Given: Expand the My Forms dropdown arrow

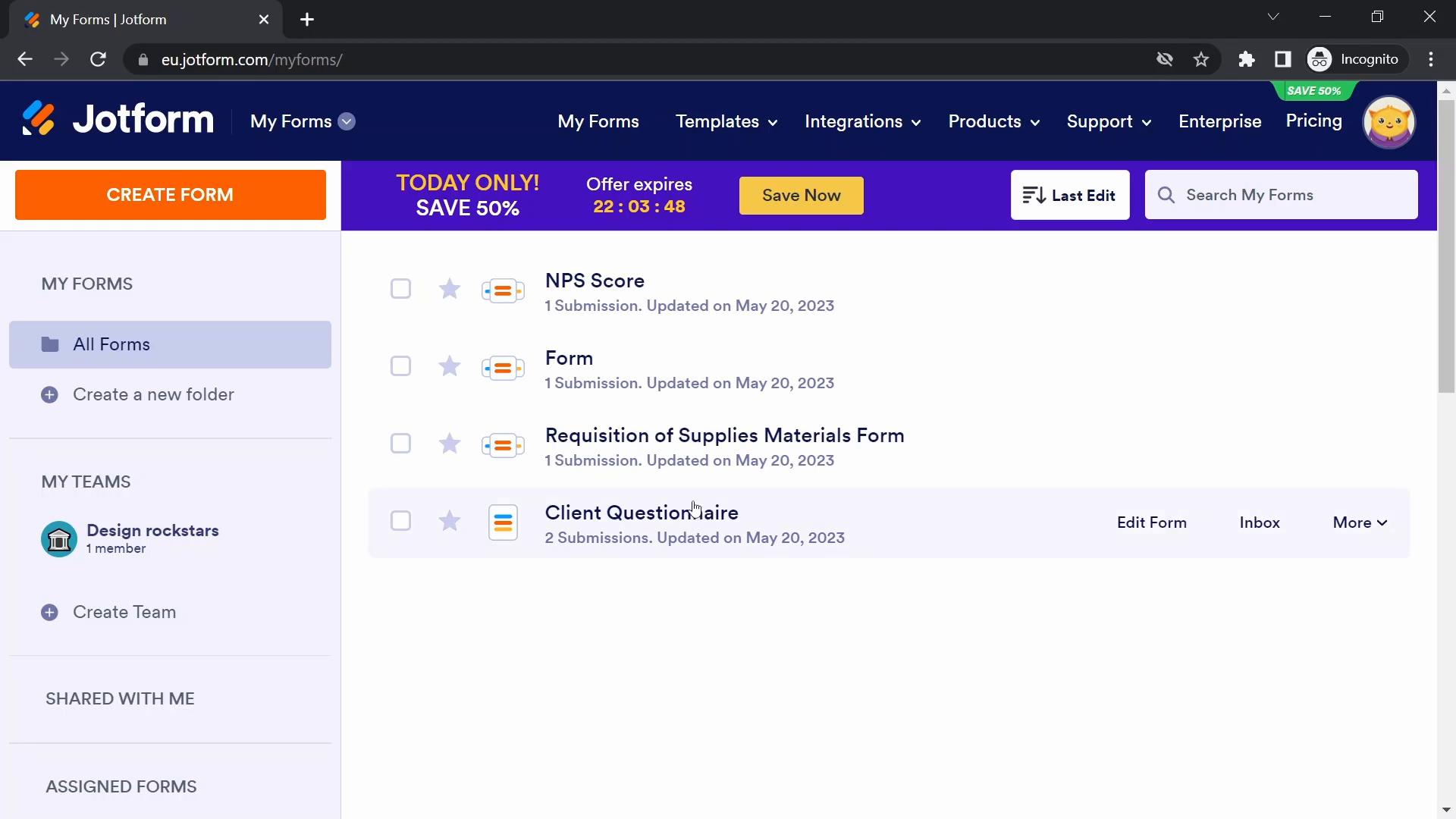Looking at the screenshot, I should [347, 121].
